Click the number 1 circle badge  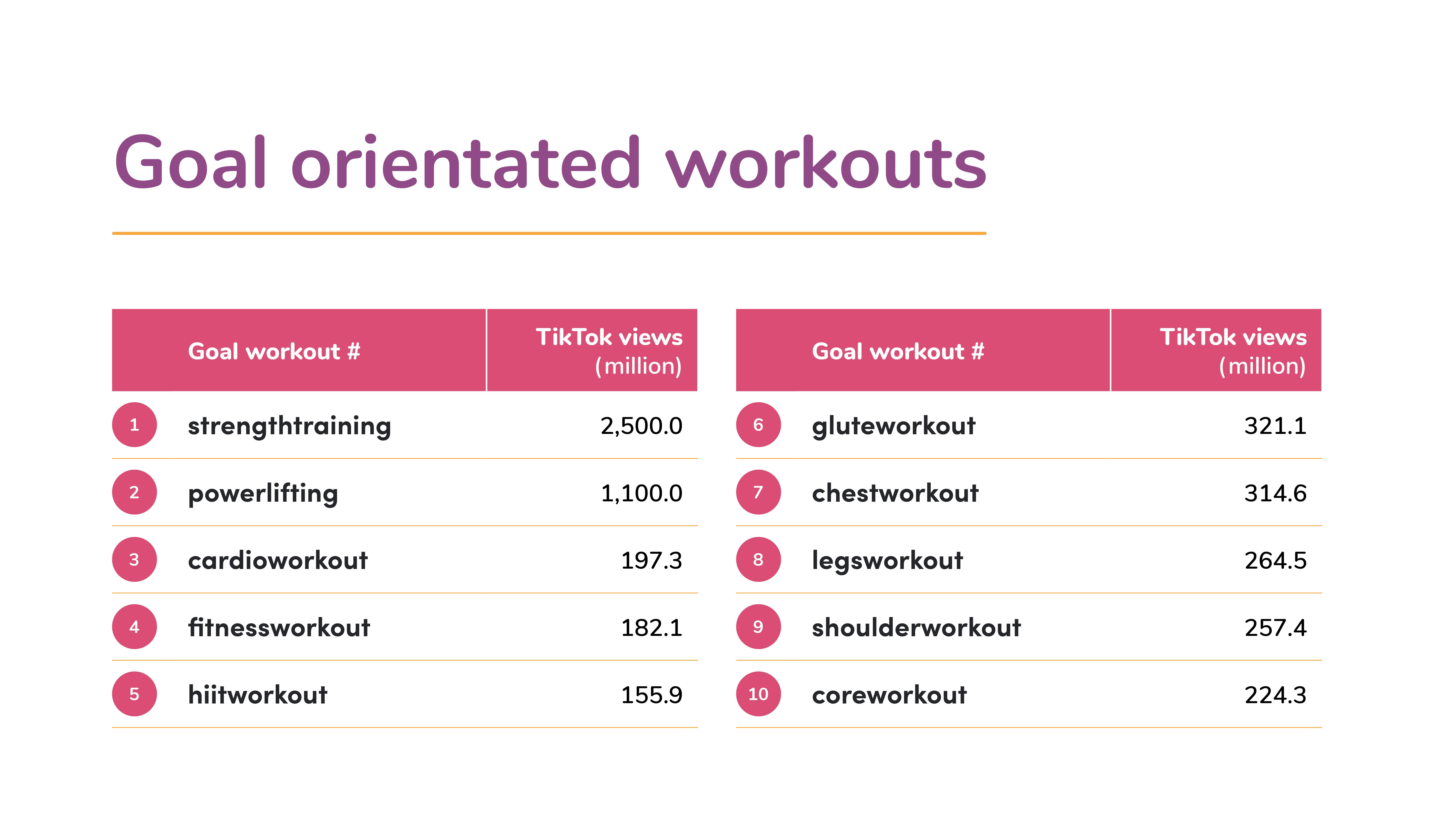pos(134,425)
